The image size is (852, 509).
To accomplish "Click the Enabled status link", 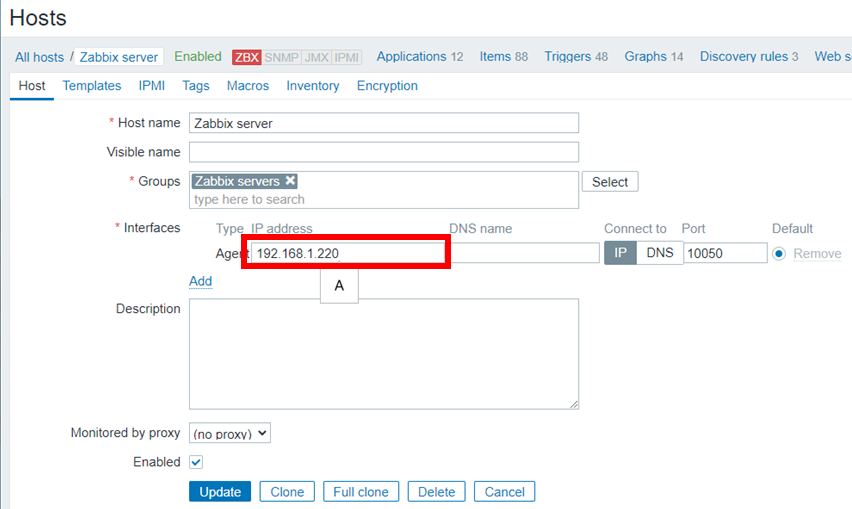I will click(198, 56).
